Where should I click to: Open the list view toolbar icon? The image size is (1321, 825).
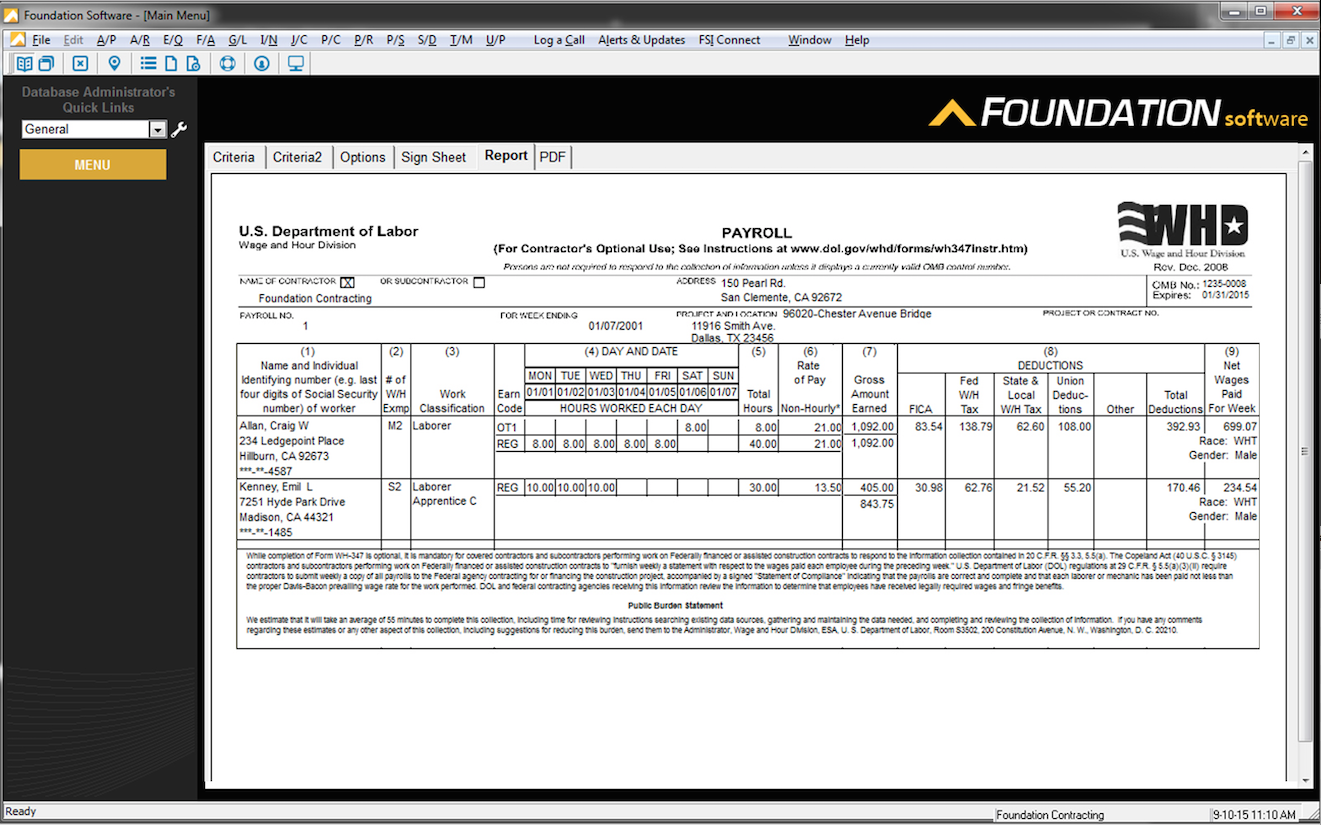[146, 63]
